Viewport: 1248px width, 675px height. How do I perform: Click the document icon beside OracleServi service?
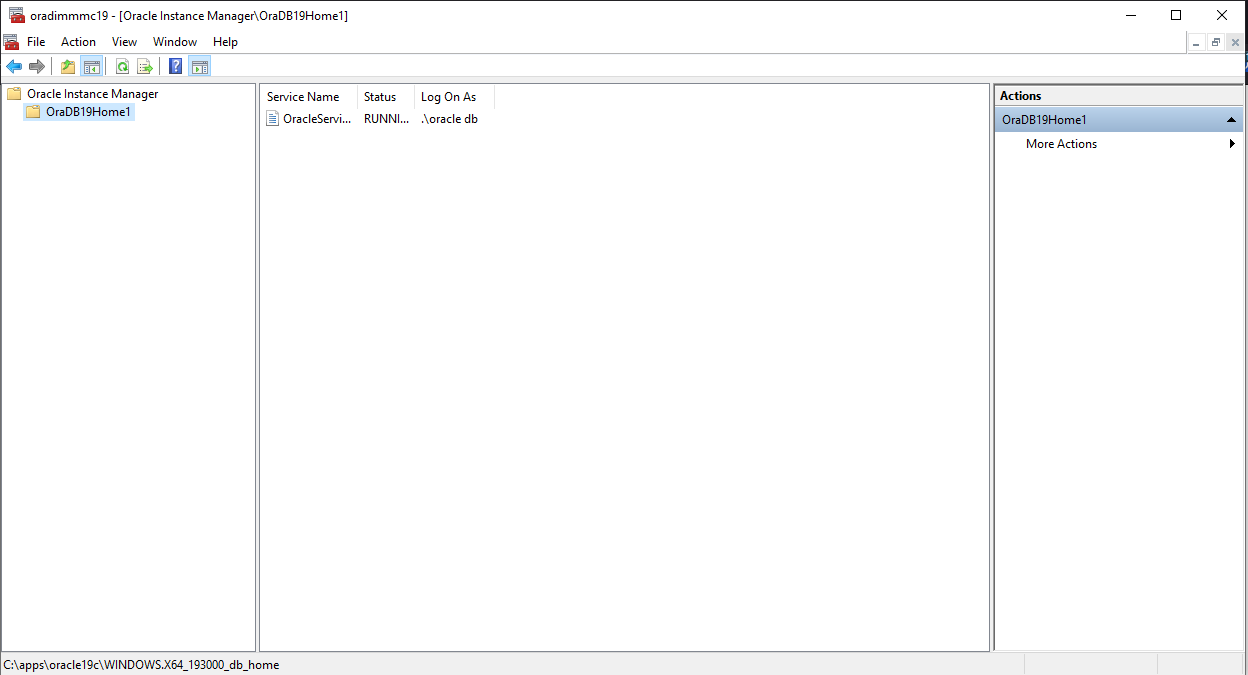[x=272, y=118]
